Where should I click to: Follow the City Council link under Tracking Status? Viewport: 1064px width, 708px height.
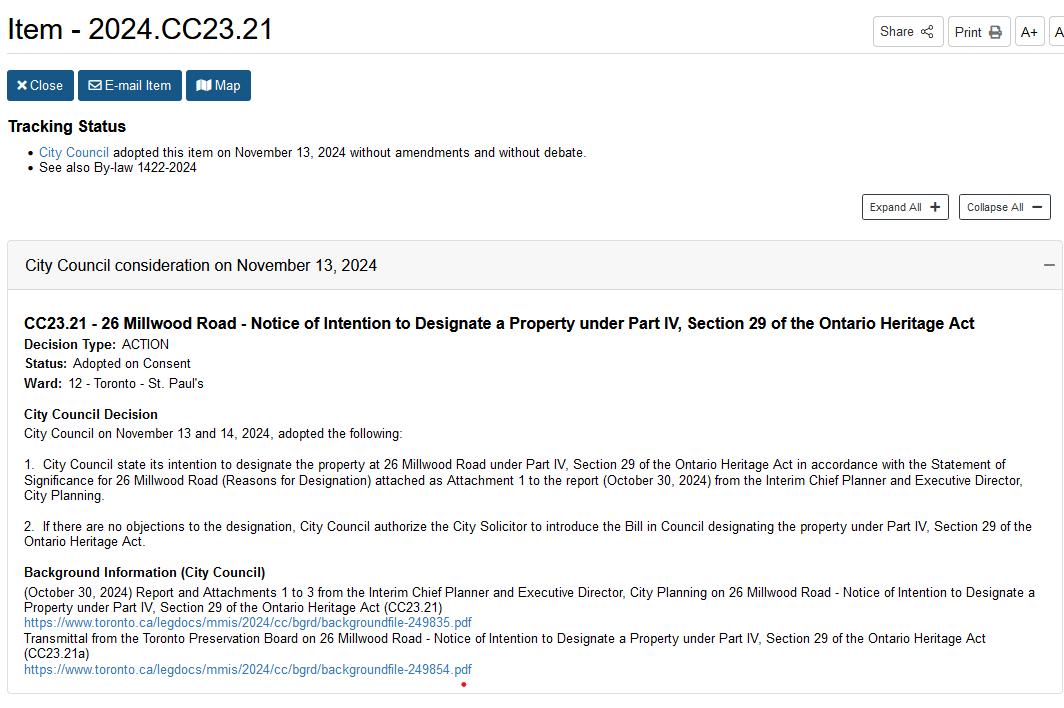pos(74,153)
